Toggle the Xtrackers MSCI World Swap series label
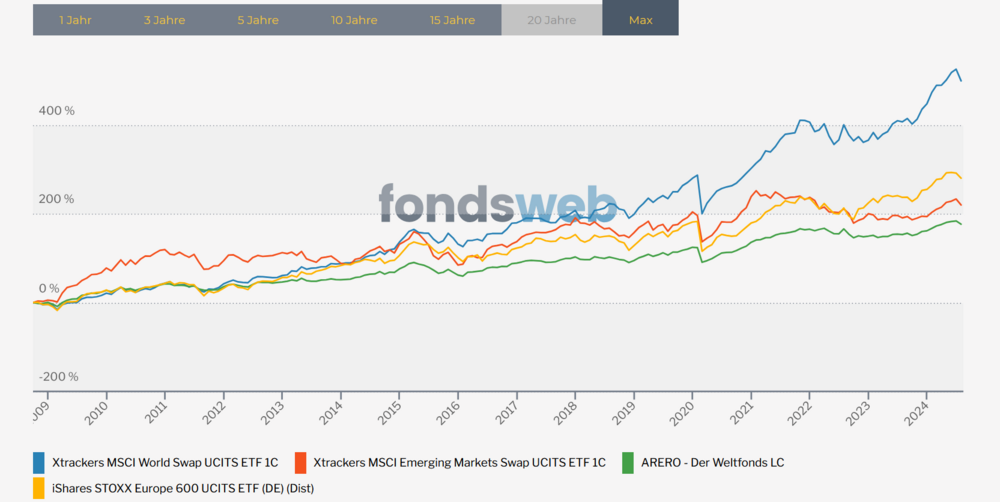The height and width of the screenshot is (502, 1000). (x=164, y=463)
